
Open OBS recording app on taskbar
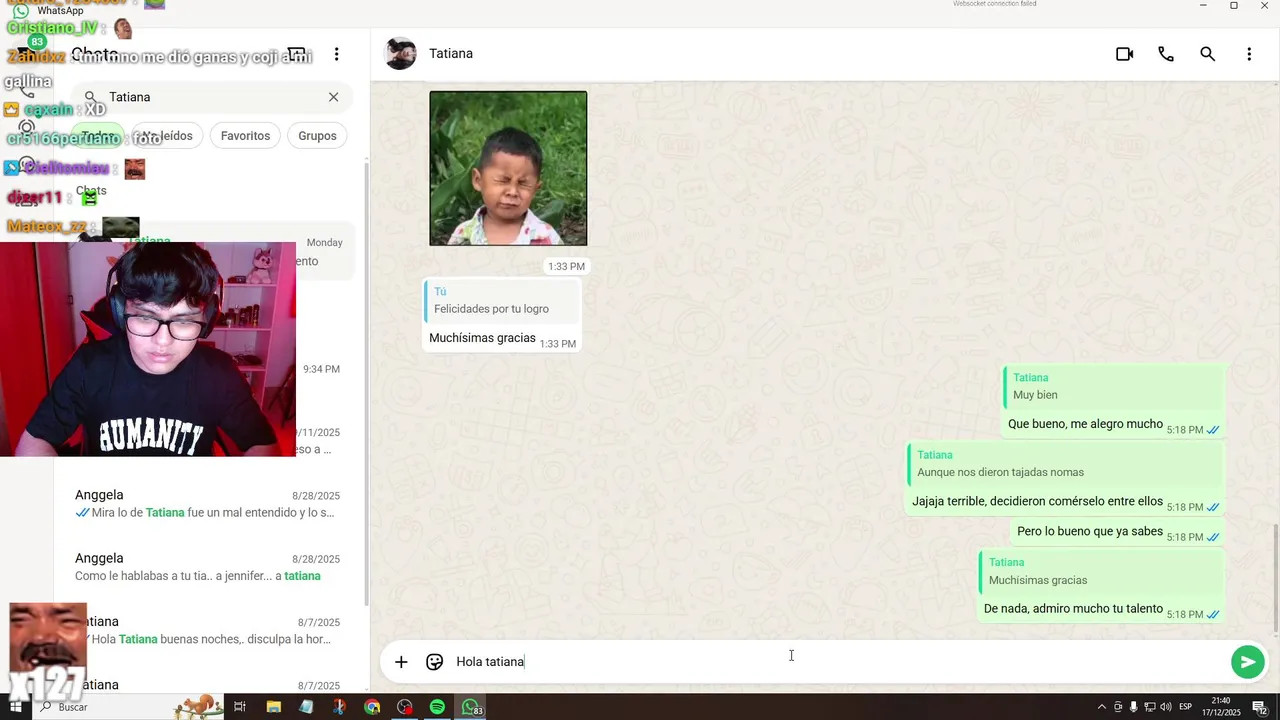[404, 707]
